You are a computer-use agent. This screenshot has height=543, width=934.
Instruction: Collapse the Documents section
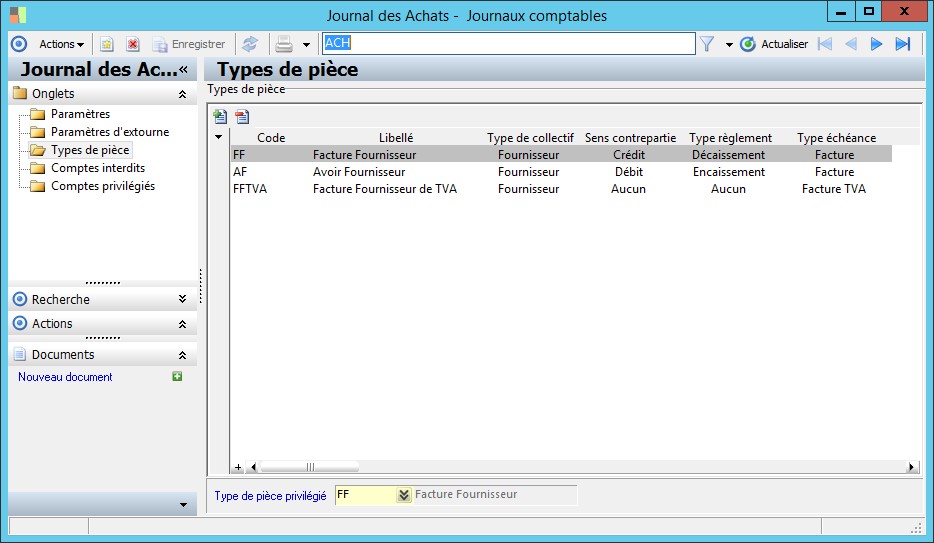coord(182,355)
